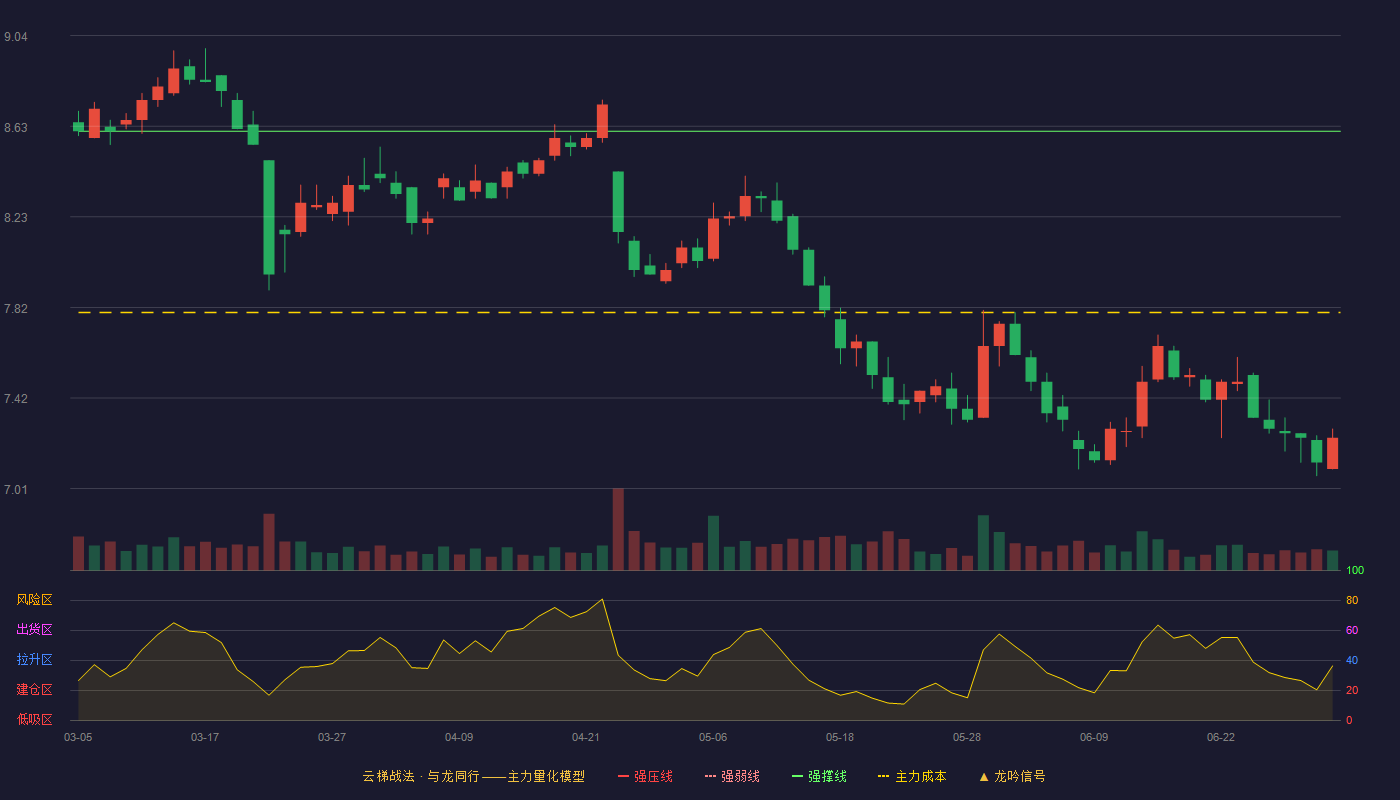
Task: Click the tallest red volume bar
Action: pyautogui.click(x=618, y=529)
